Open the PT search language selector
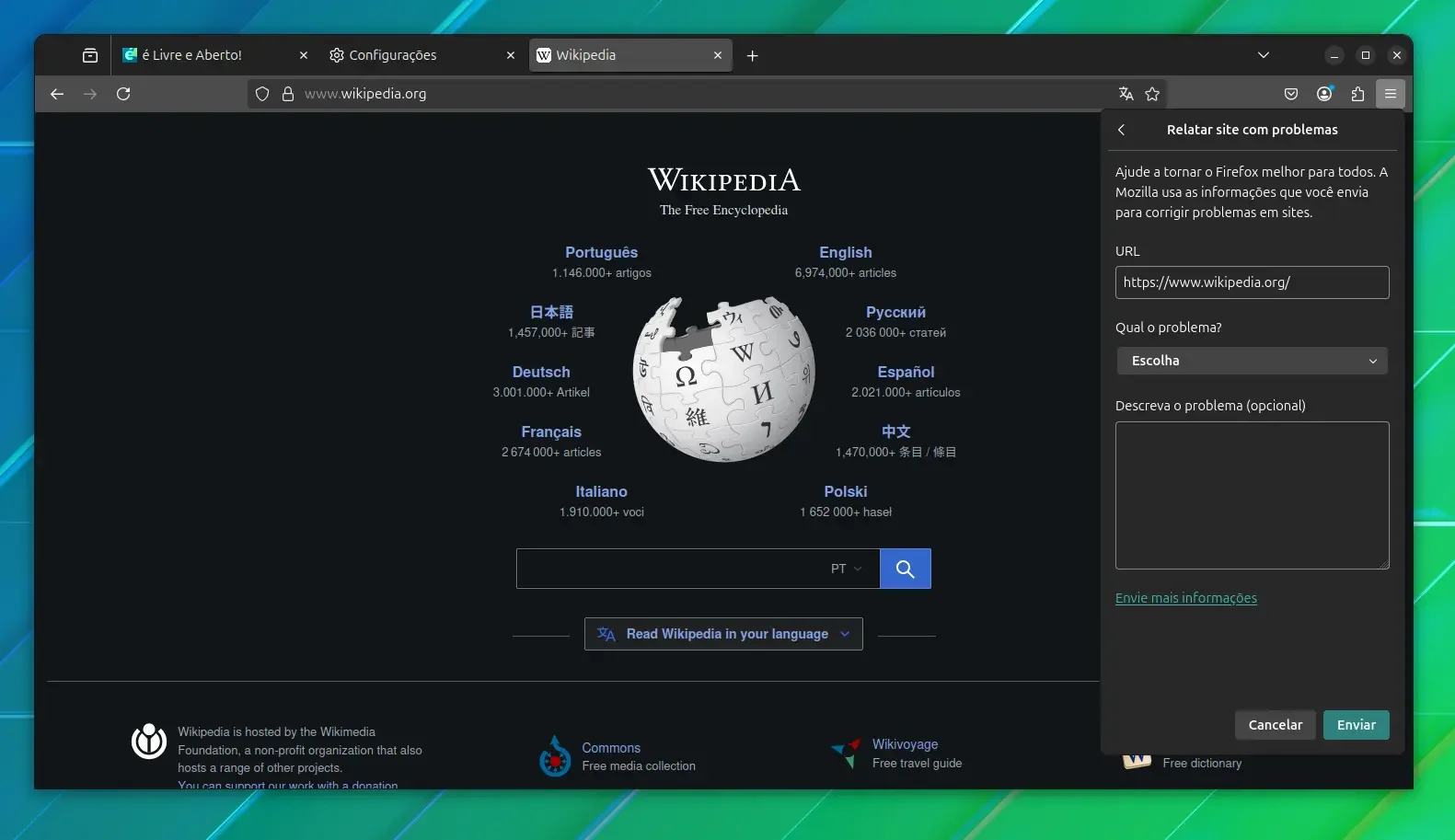This screenshot has height=840, width=1455. tap(846, 569)
